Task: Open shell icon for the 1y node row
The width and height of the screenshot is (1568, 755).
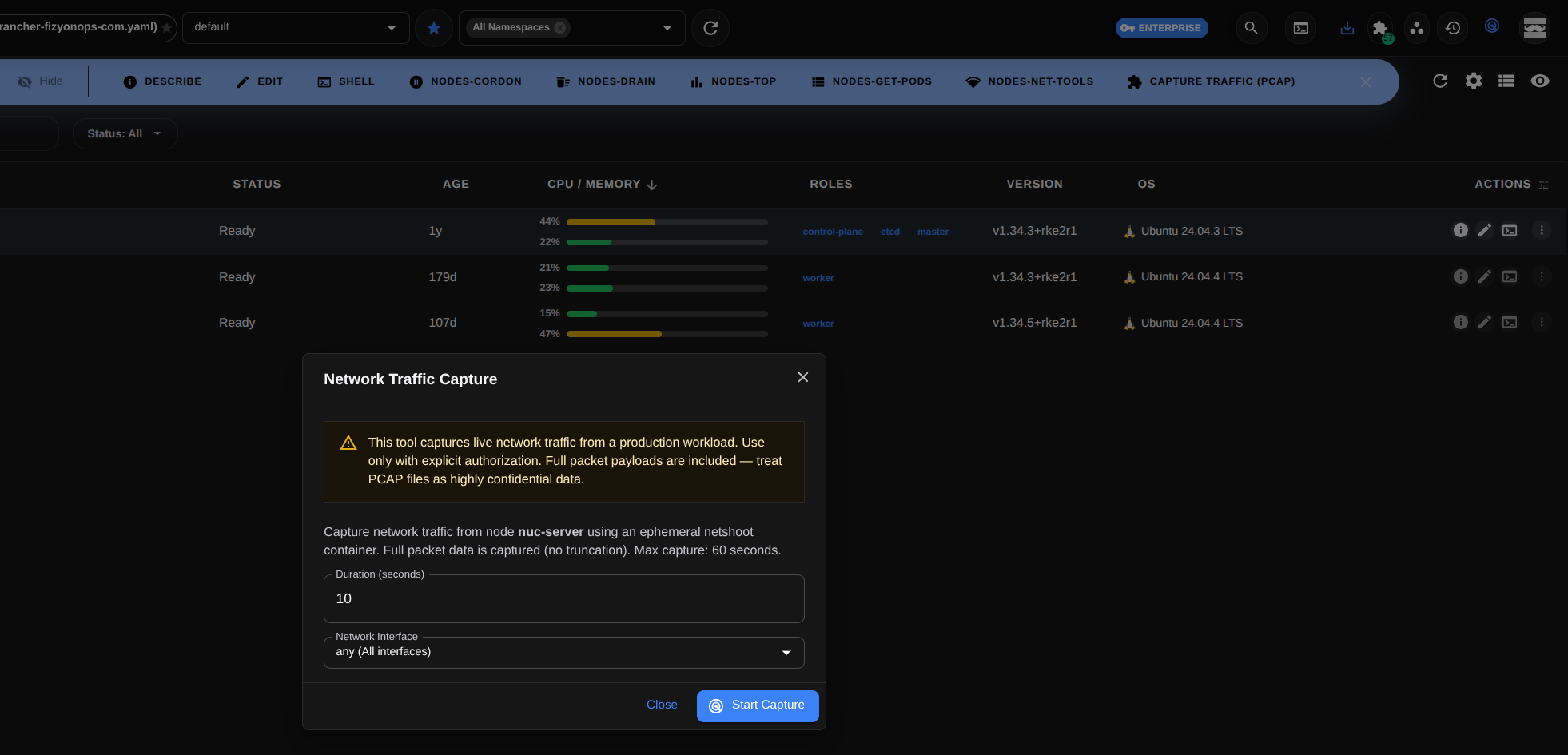Action: point(1510,230)
